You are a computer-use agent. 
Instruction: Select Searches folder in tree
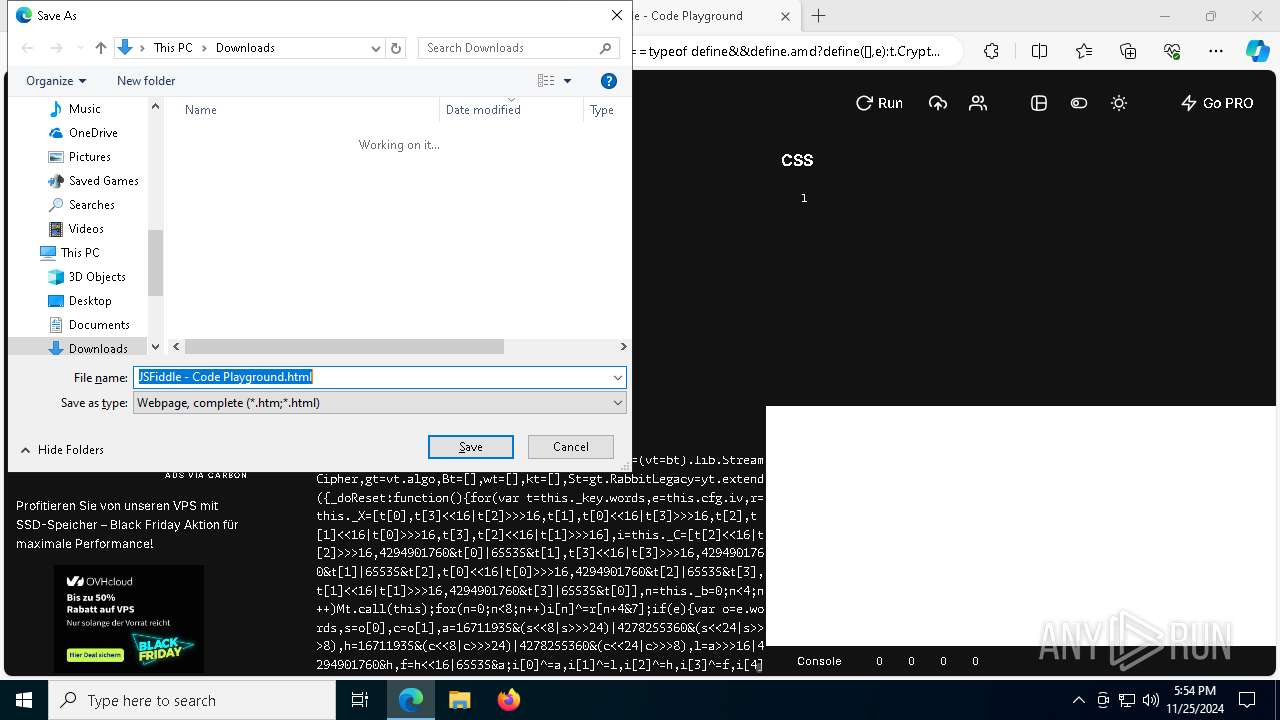[91, 205]
